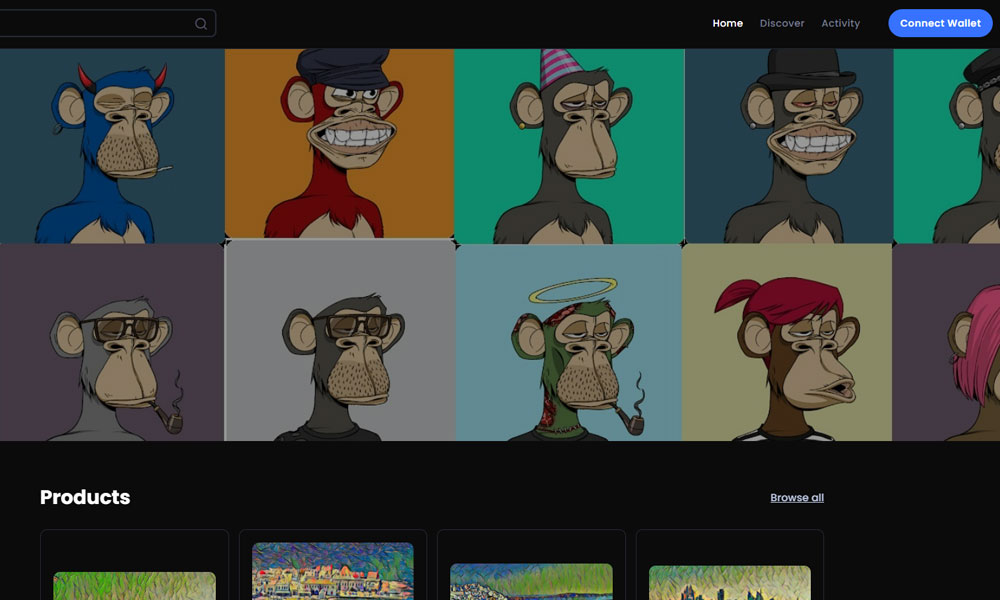The image size is (1000, 600).
Task: Open the halo ape with green fur
Action: tap(568, 342)
